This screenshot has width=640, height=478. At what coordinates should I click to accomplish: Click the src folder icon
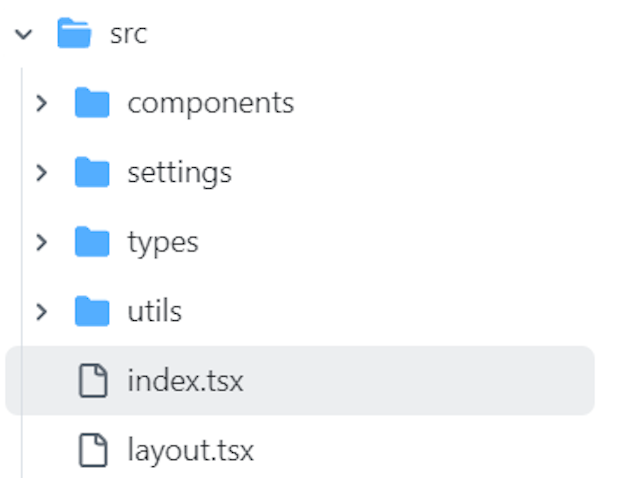(74, 34)
